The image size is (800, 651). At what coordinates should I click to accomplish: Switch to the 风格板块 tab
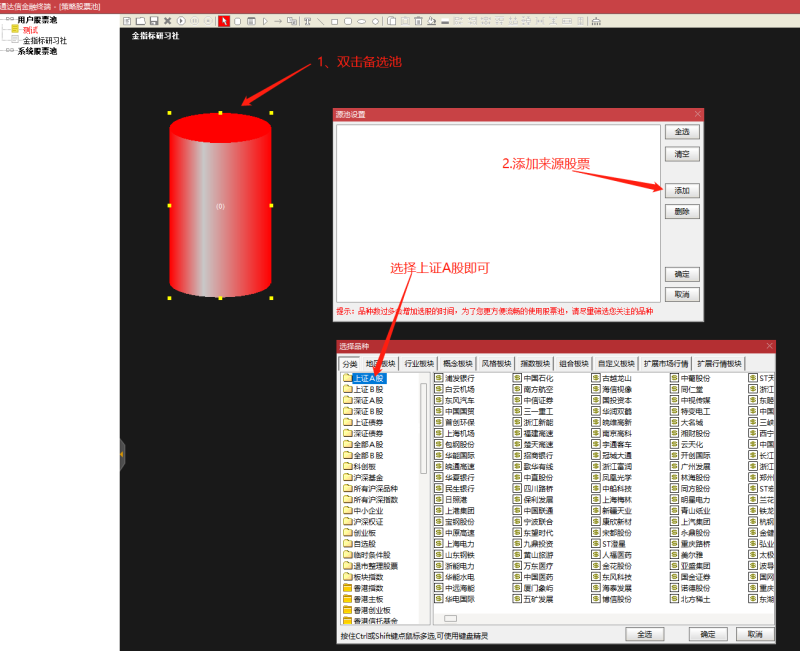[496, 364]
